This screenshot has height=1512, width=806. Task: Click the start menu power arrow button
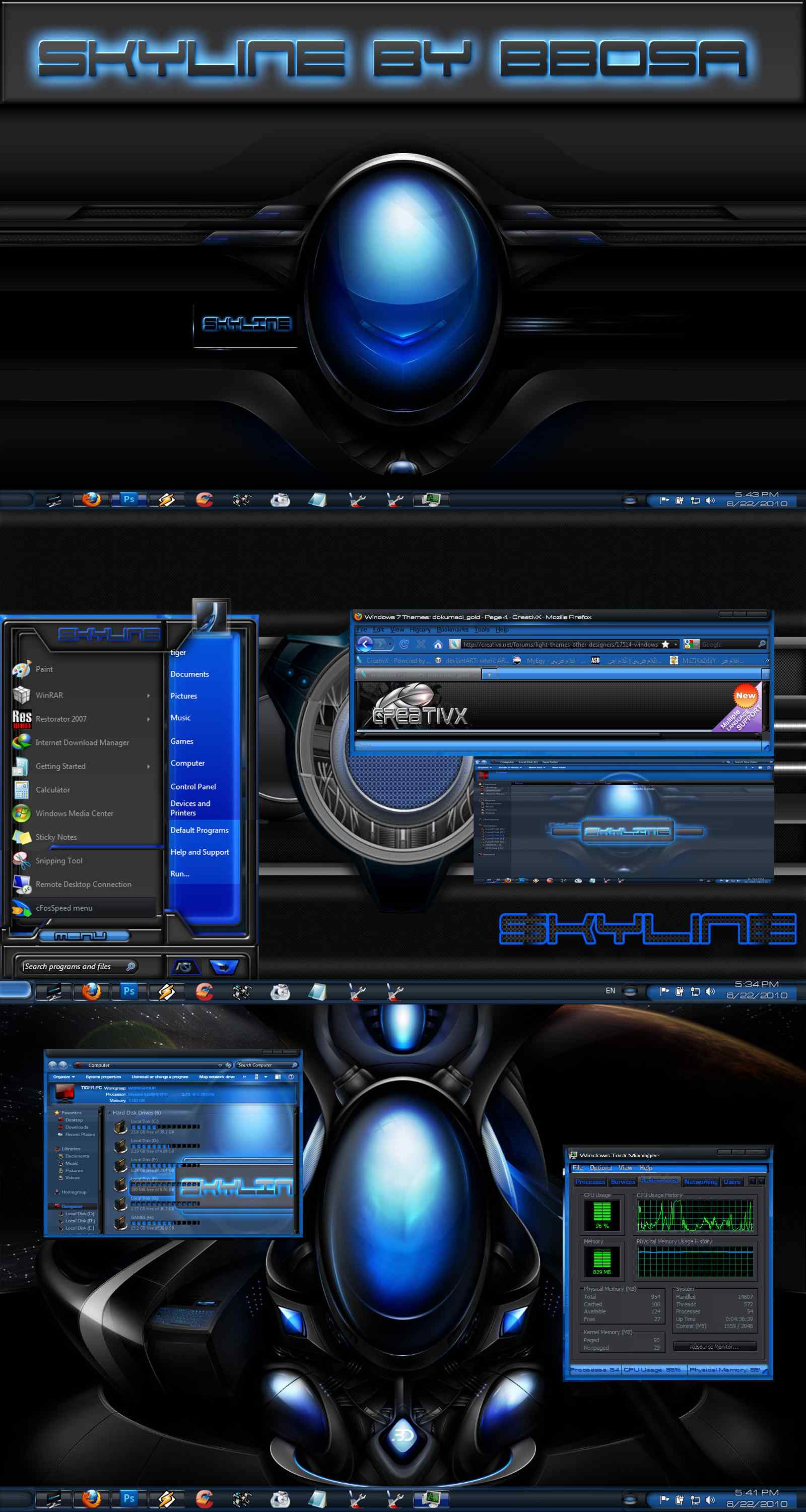pyautogui.click(x=224, y=966)
